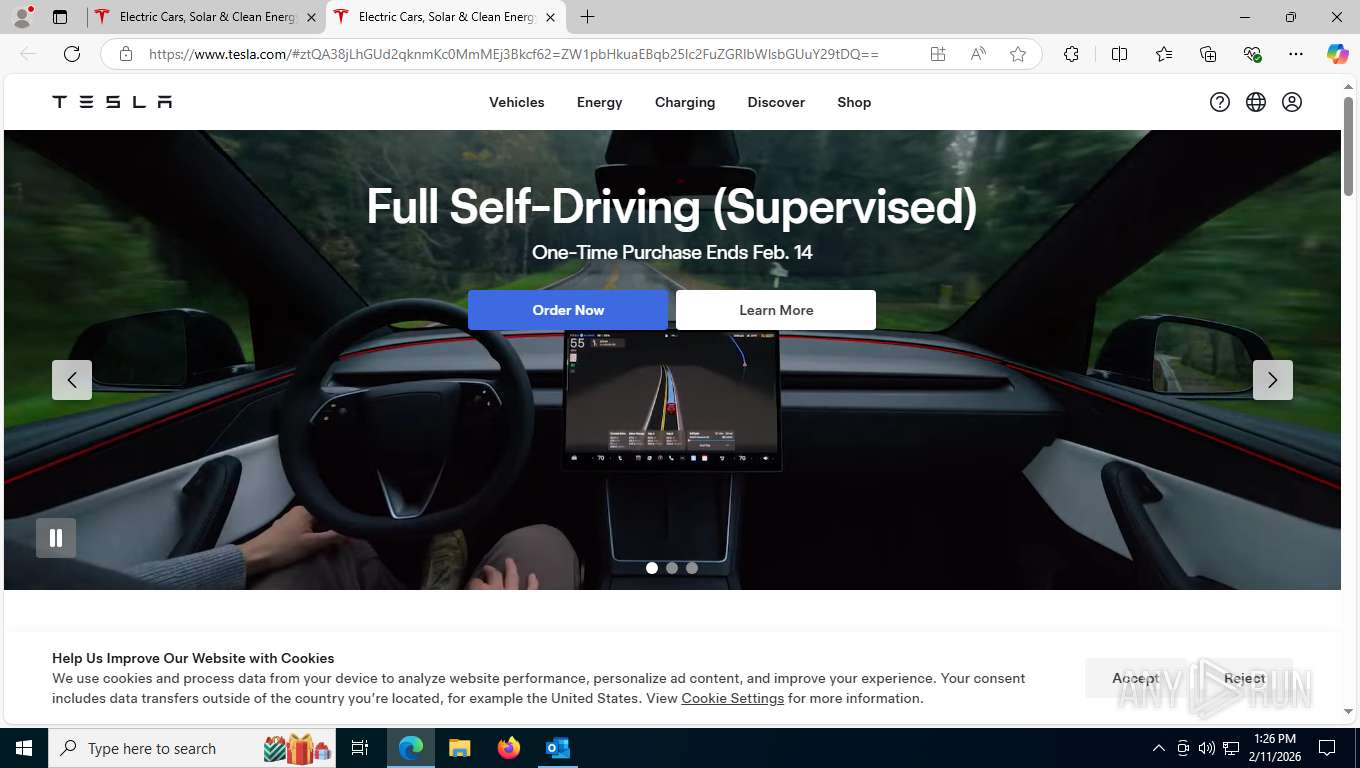Accept the cookies
1360x768 pixels.
(1135, 678)
